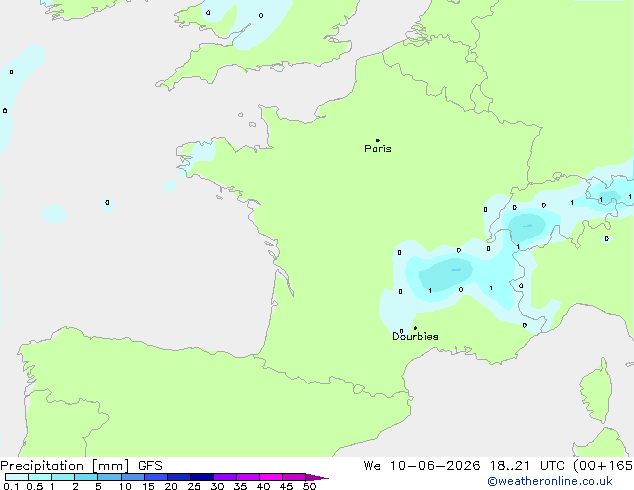Select the 2–5 mm legend color
Image resolution: width=634 pixels, height=490 pixels.
pos(86,477)
